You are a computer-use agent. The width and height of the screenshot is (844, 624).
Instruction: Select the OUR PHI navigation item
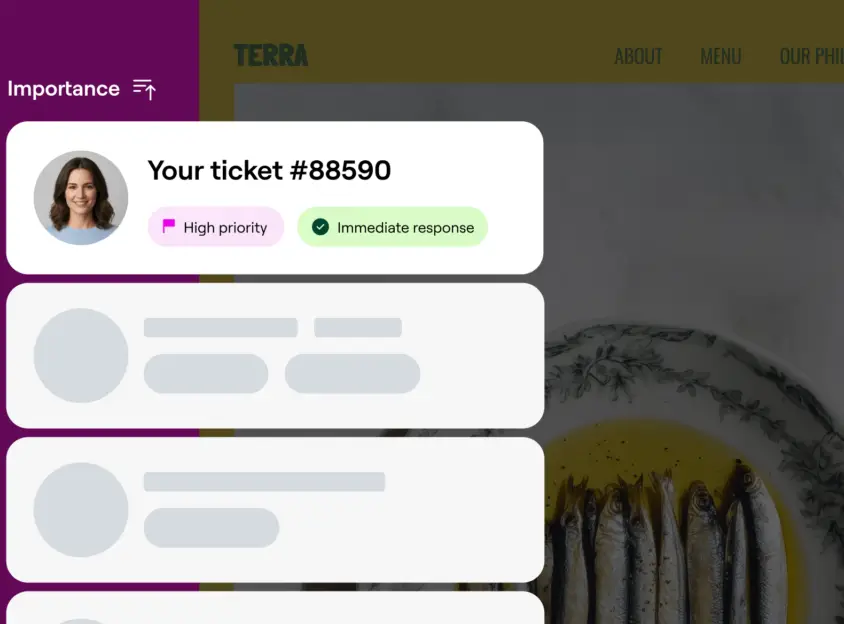811,56
